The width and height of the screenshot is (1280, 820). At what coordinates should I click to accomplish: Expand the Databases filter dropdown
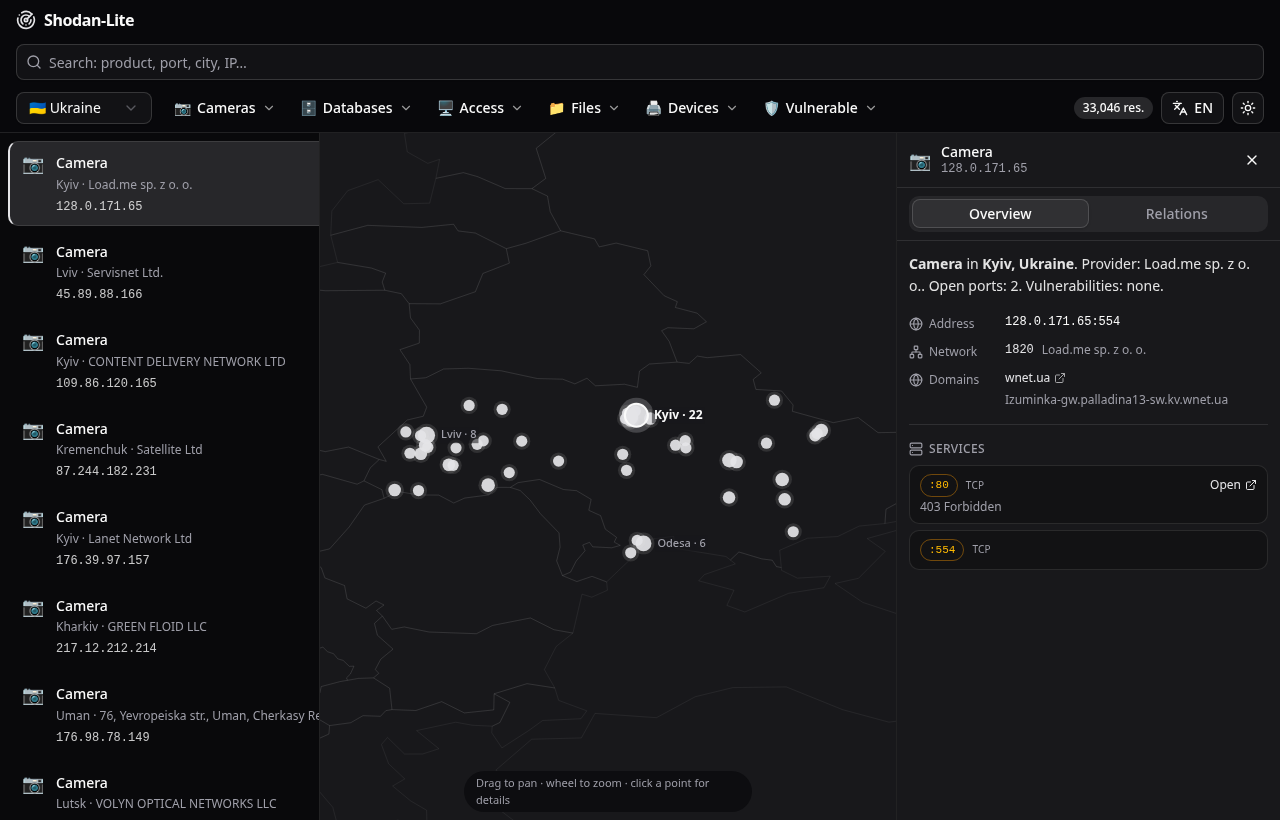point(356,108)
